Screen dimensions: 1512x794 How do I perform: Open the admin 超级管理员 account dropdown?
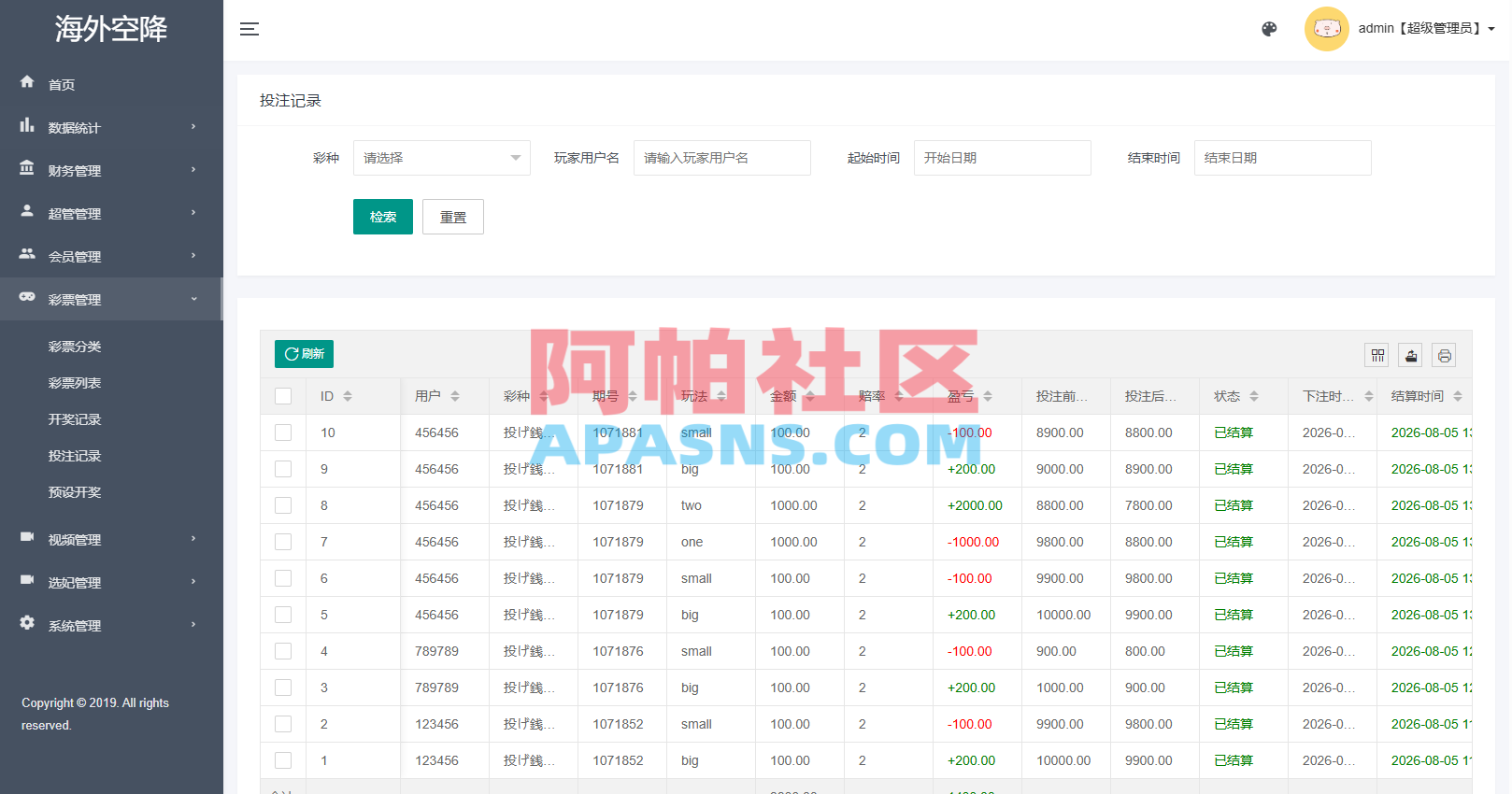pos(1427,29)
